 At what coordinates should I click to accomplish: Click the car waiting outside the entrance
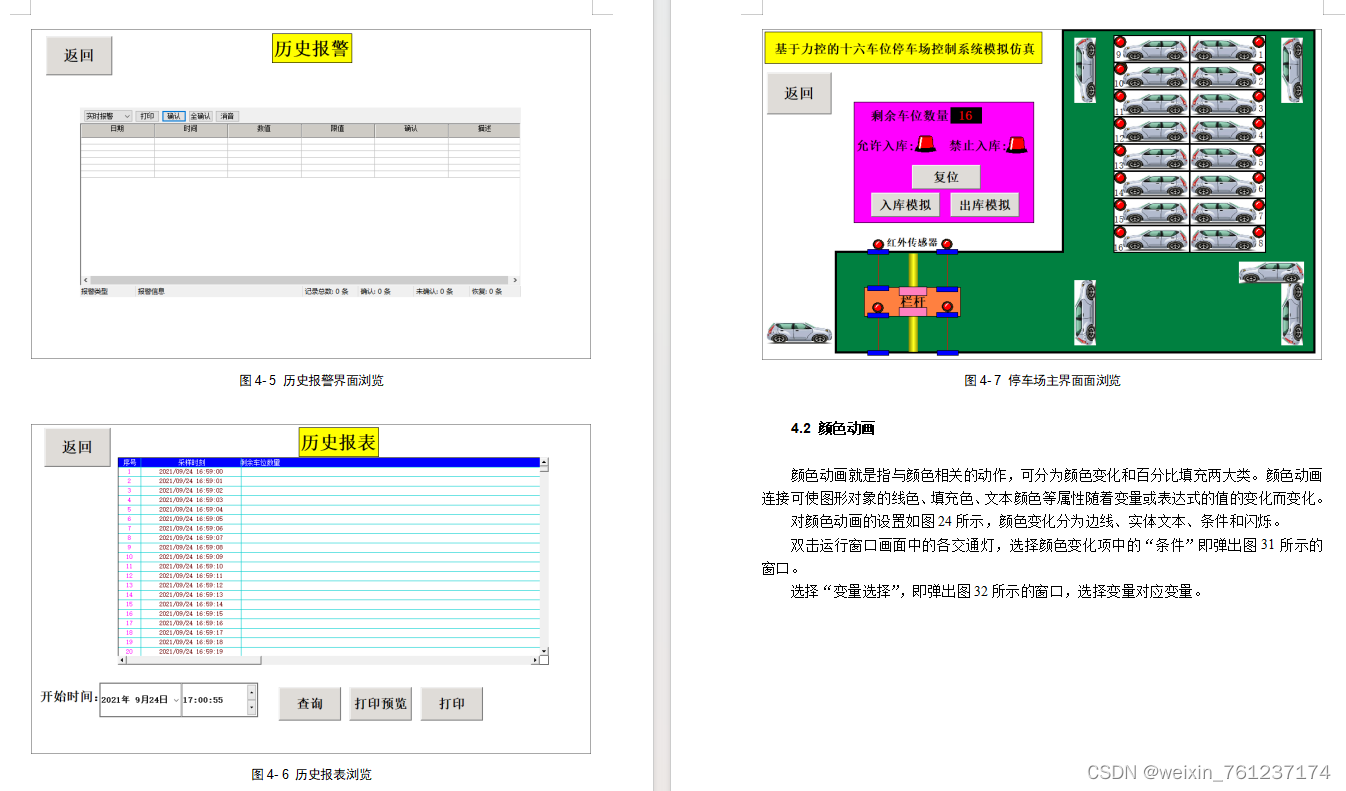click(799, 333)
